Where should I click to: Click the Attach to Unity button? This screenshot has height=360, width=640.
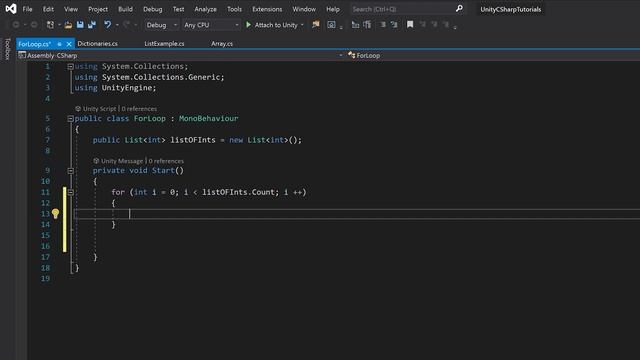click(276, 25)
